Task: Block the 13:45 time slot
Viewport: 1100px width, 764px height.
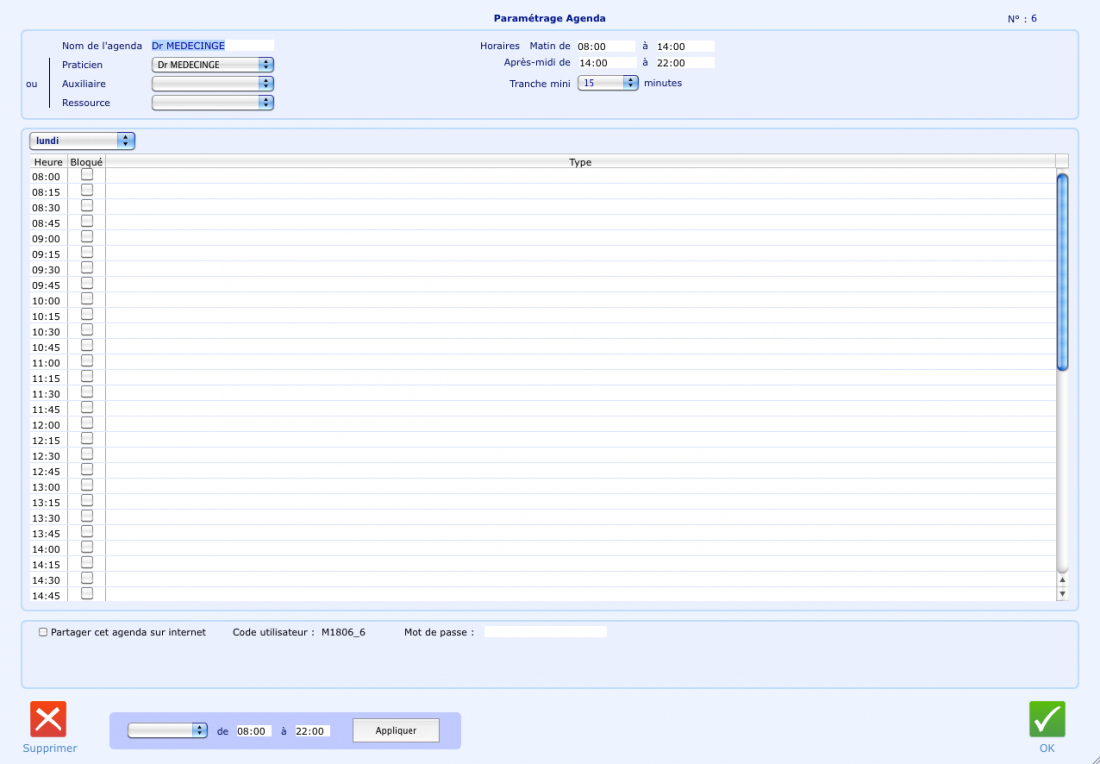Action: [87, 531]
